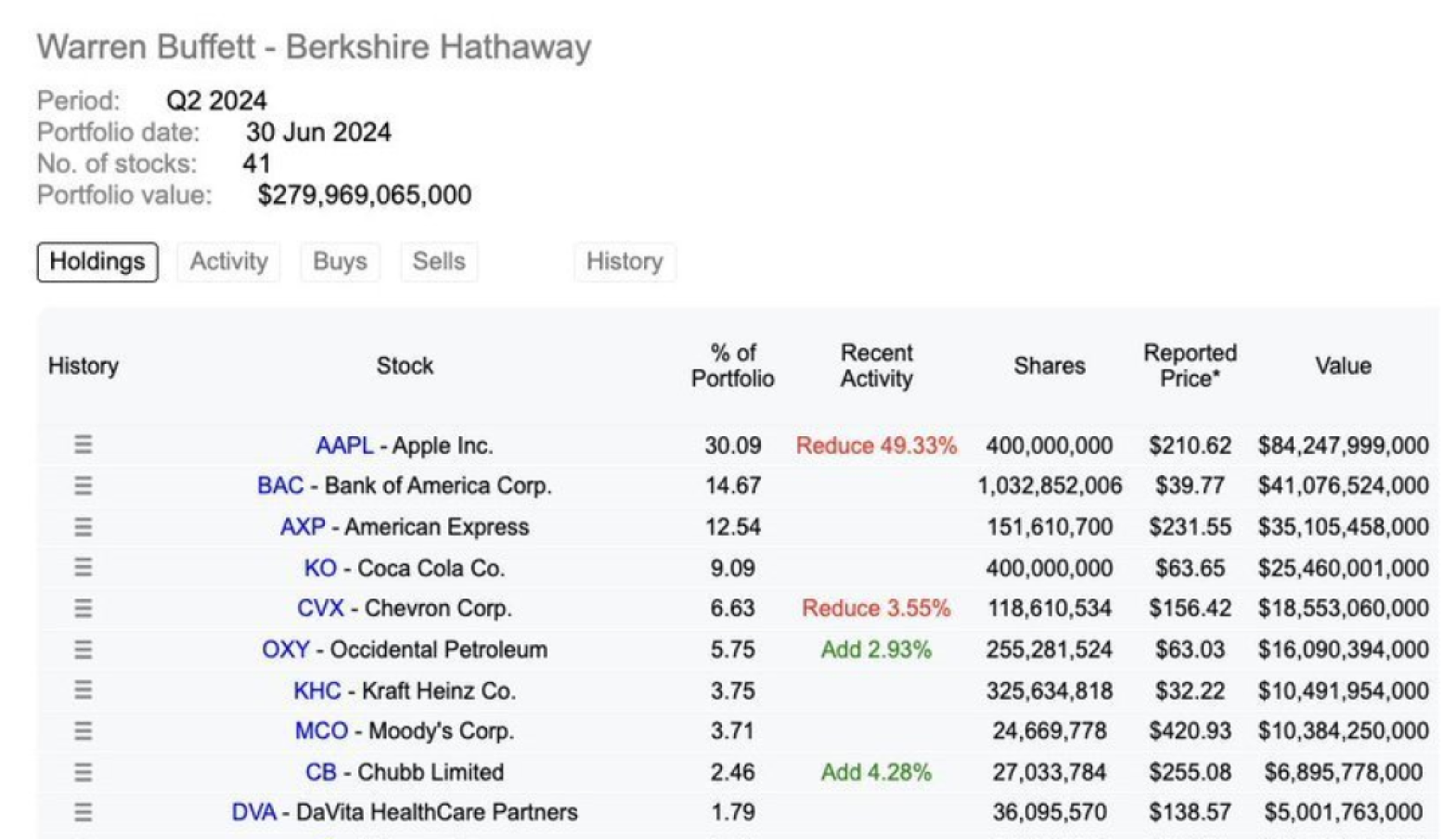The image size is (1456, 839).
Task: Click the % of Portfolio column header
Action: tap(733, 366)
